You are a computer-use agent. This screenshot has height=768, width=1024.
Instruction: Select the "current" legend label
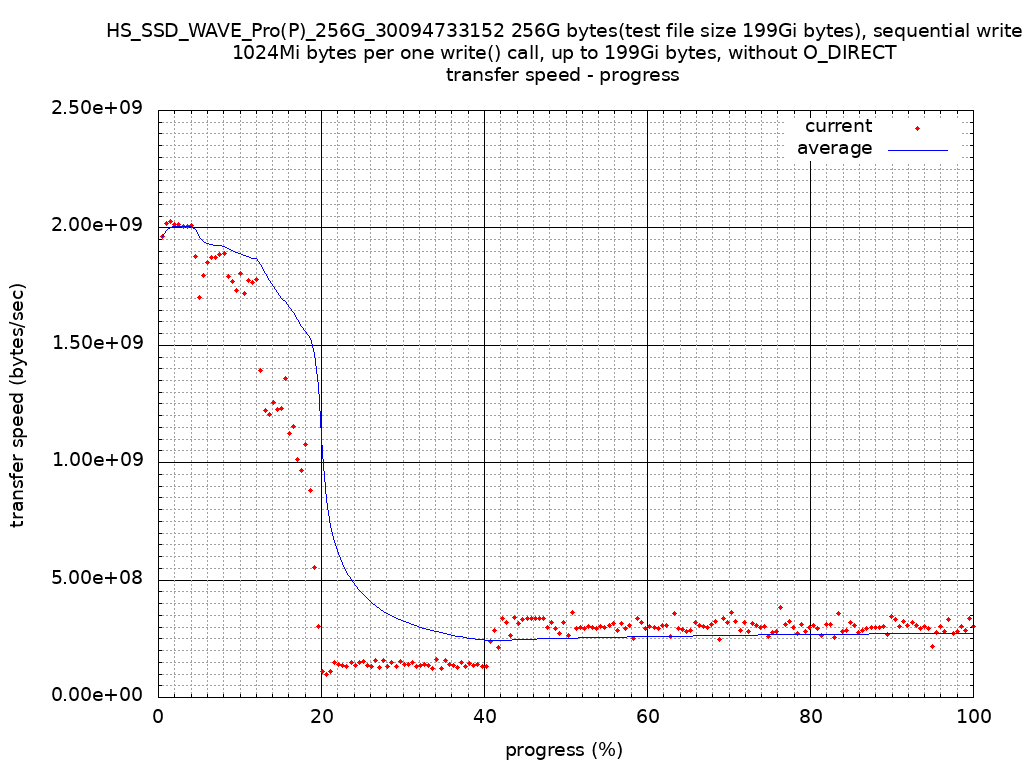(838, 126)
